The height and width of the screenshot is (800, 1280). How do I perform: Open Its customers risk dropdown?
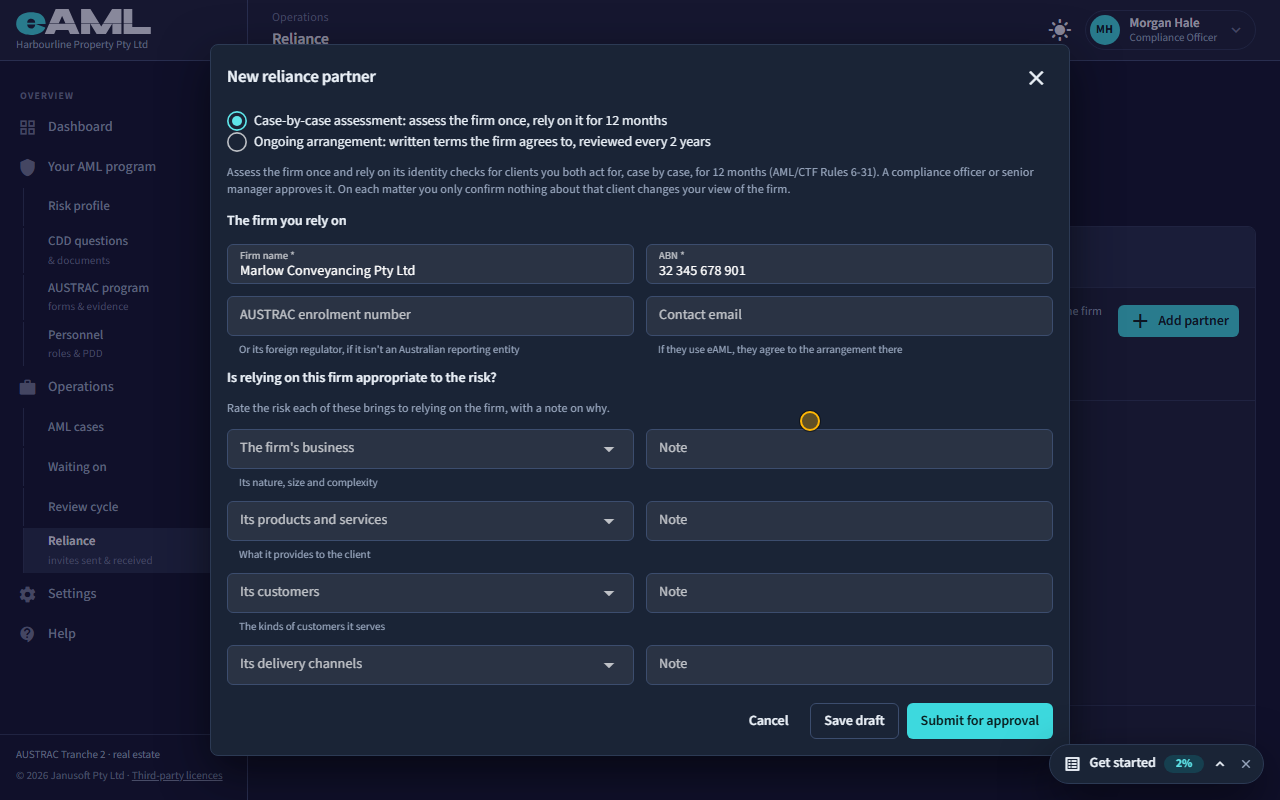[430, 593]
